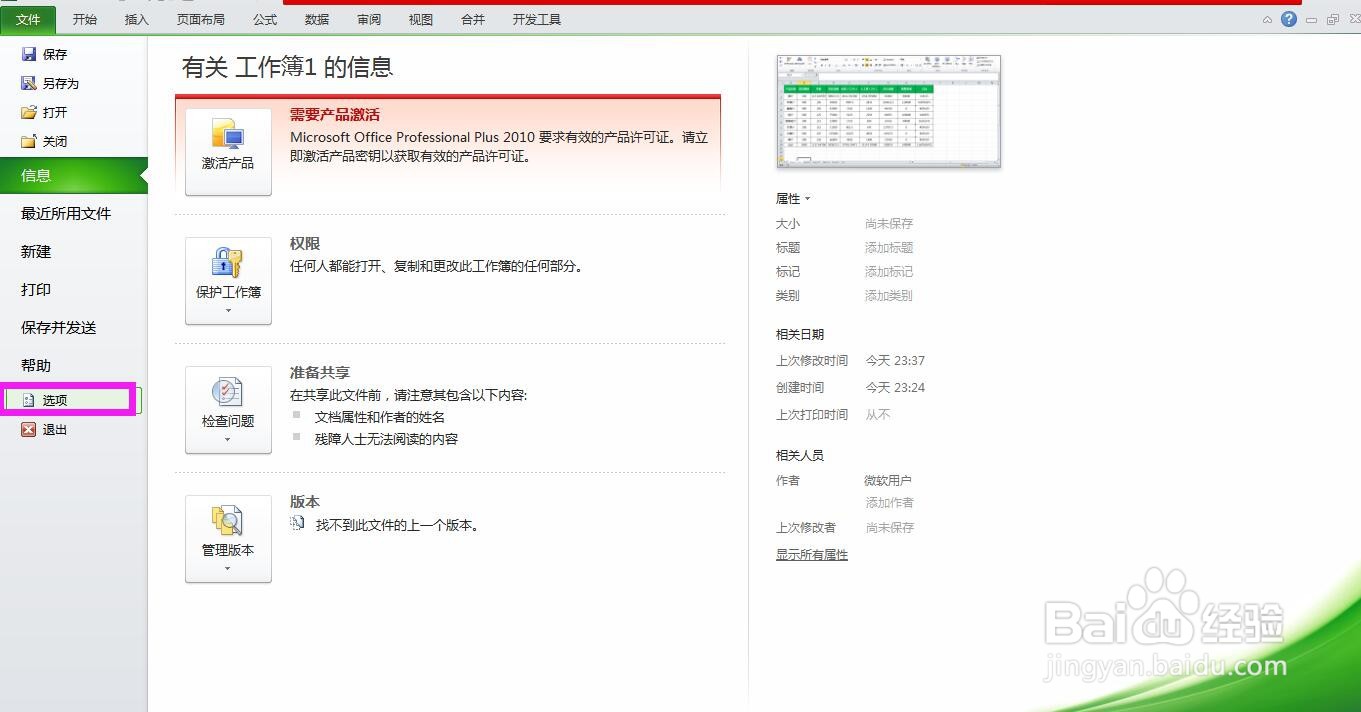
Task: Click the 版本 (Versions) heading
Action: [305, 502]
